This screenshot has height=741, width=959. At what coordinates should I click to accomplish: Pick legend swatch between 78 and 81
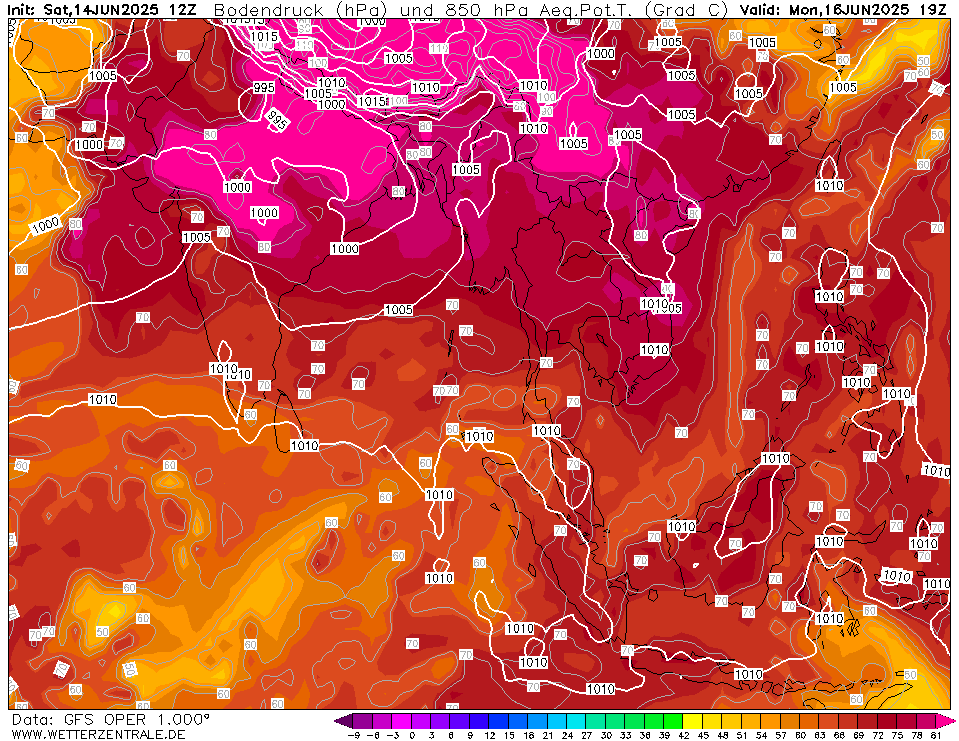click(925, 720)
